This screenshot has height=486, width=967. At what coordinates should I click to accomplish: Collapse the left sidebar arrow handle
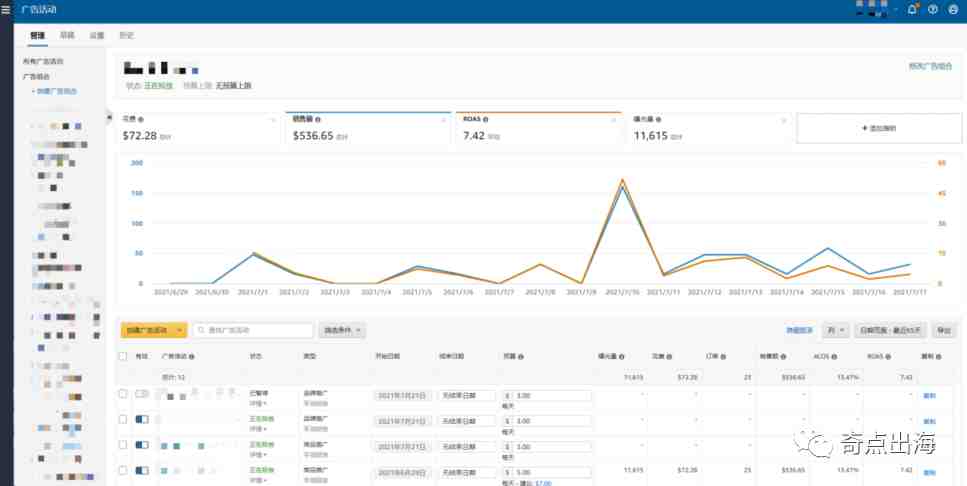pyautogui.click(x=111, y=117)
